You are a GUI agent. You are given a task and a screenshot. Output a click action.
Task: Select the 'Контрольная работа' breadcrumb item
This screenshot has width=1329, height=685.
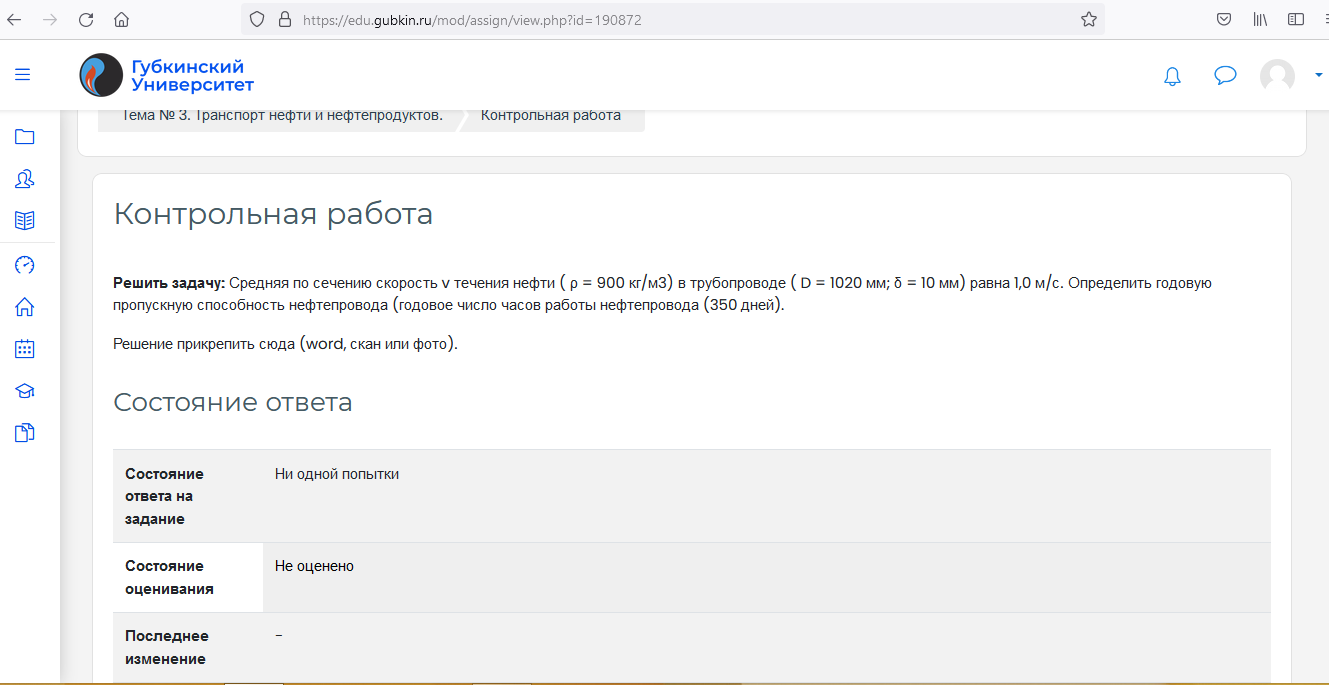pyautogui.click(x=550, y=115)
